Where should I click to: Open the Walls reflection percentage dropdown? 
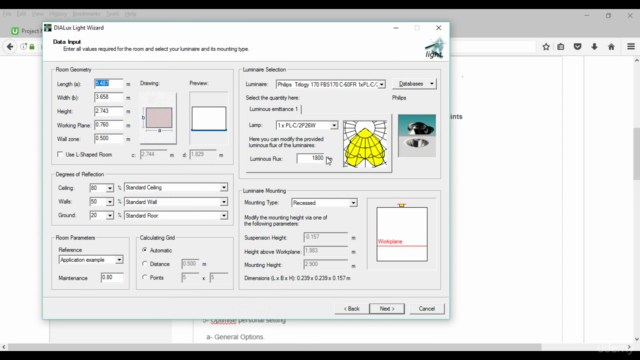tap(109, 202)
